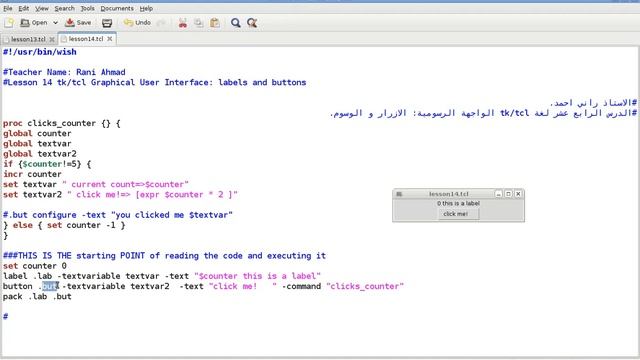Open Find with the magnifier icon
The height and width of the screenshot is (360, 640).
(236, 23)
